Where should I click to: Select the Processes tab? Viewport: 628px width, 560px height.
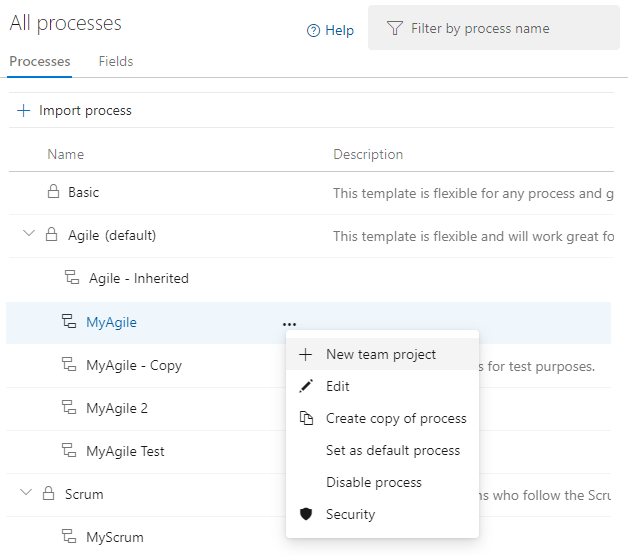40,61
